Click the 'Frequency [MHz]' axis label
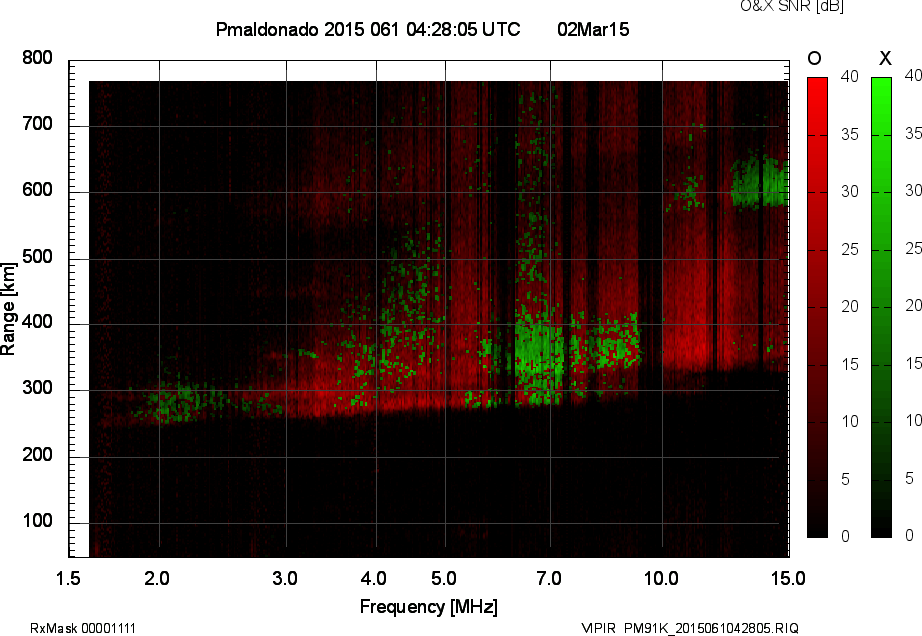 429,607
